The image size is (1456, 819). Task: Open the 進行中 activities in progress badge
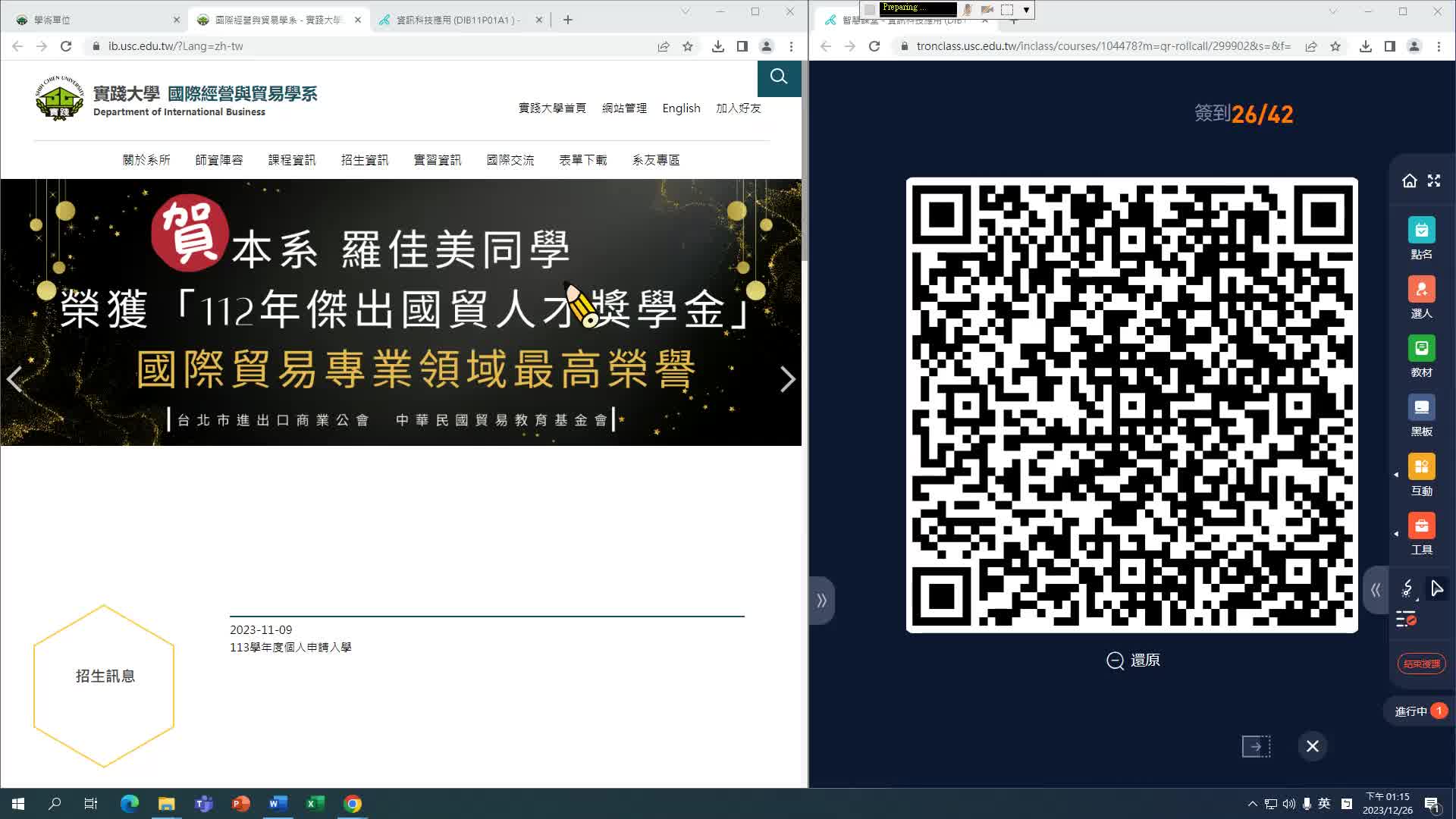click(x=1420, y=711)
